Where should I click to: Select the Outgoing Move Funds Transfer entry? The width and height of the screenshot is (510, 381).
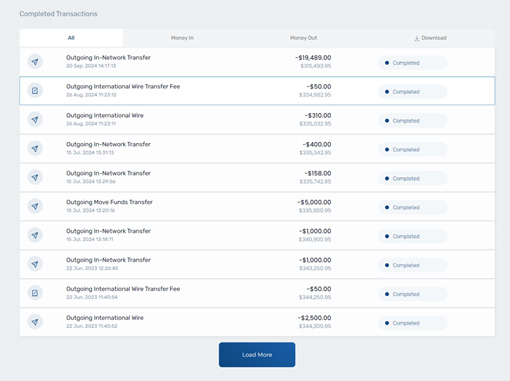point(257,206)
